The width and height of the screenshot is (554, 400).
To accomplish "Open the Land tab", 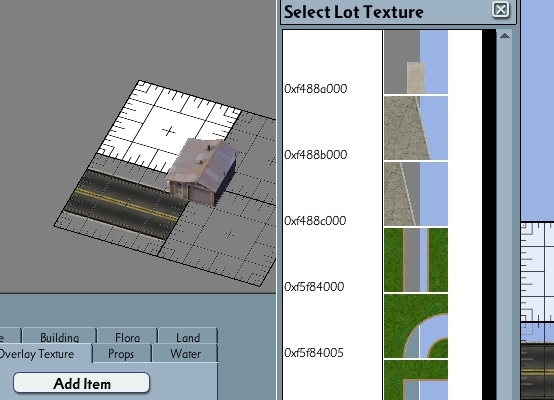I will click(188, 336).
